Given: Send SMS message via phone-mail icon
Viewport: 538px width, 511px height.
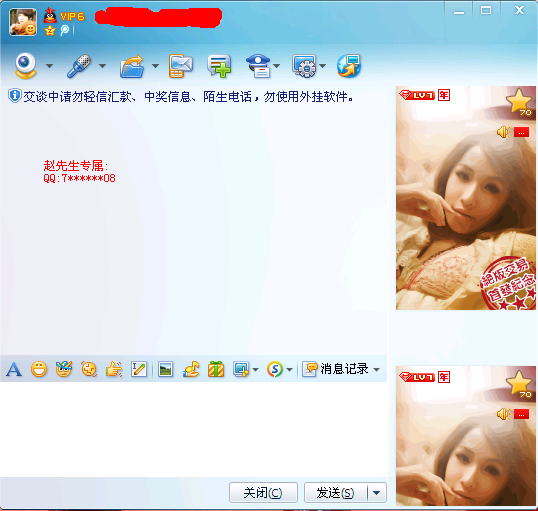Looking at the screenshot, I should pyautogui.click(x=180, y=66).
